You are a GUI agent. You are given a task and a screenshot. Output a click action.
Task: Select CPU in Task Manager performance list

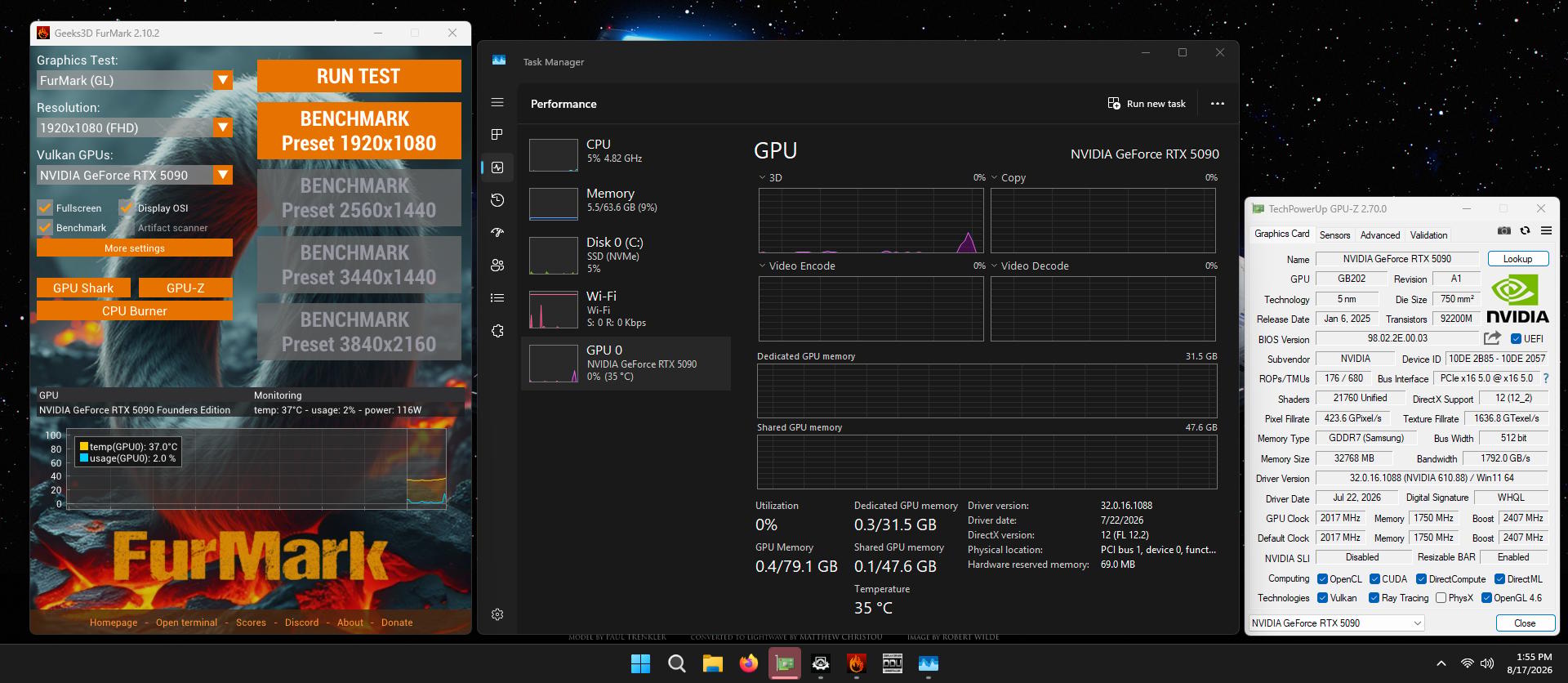[x=626, y=154]
